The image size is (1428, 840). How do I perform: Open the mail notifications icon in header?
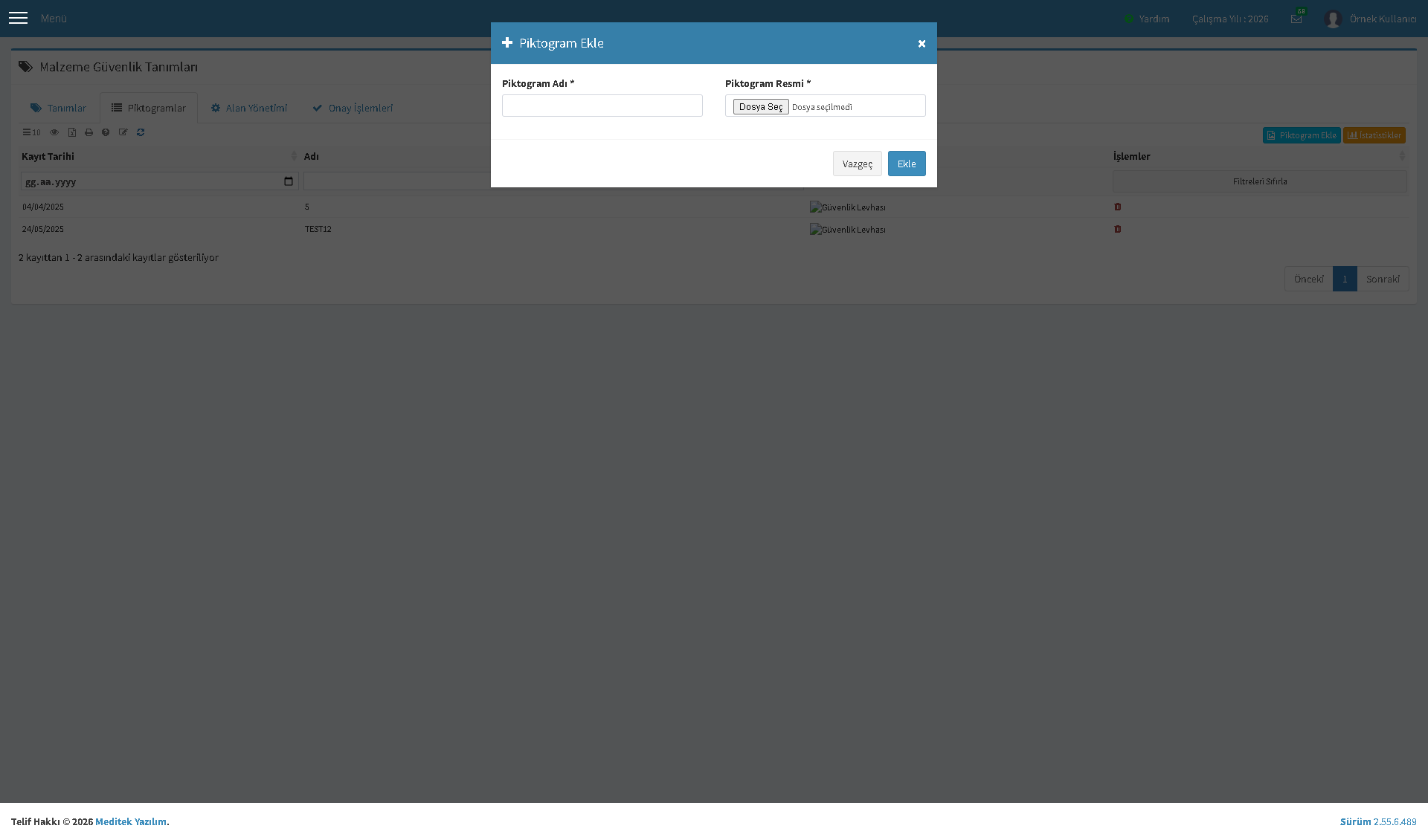(1296, 19)
